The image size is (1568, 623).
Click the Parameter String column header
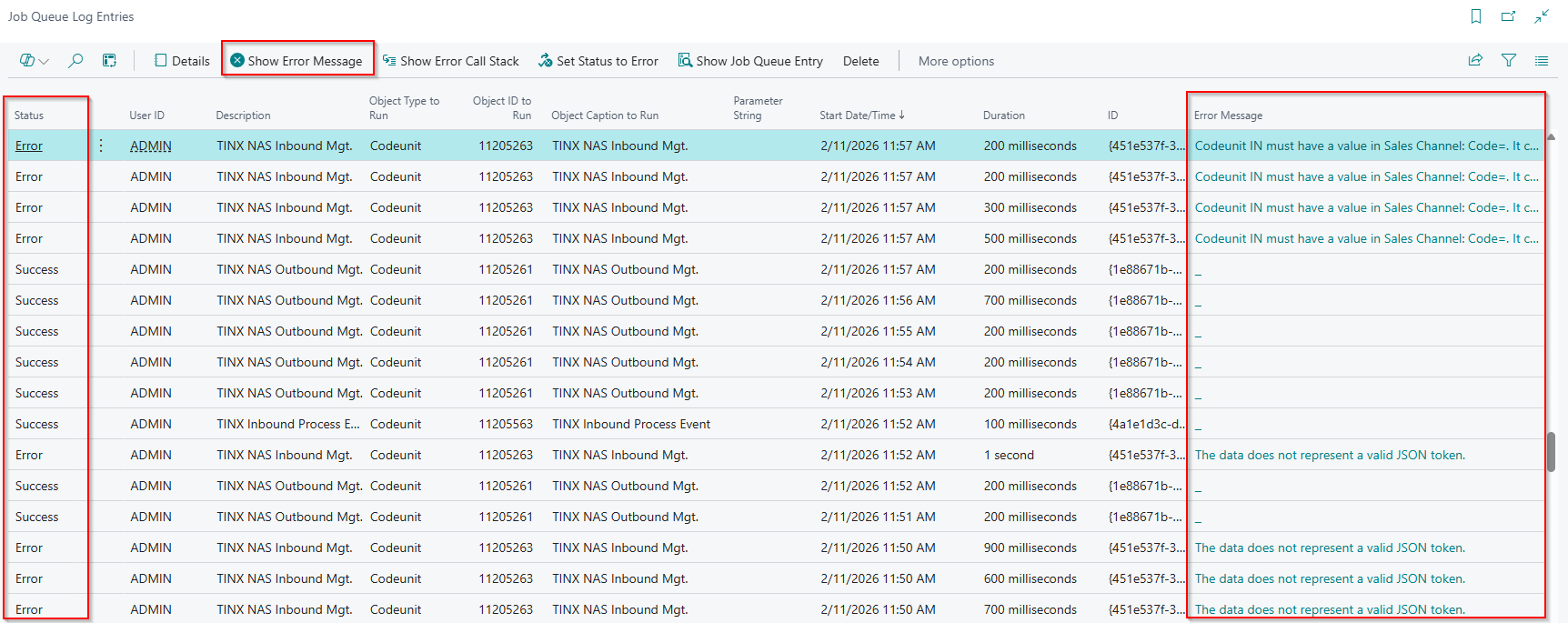coord(758,108)
